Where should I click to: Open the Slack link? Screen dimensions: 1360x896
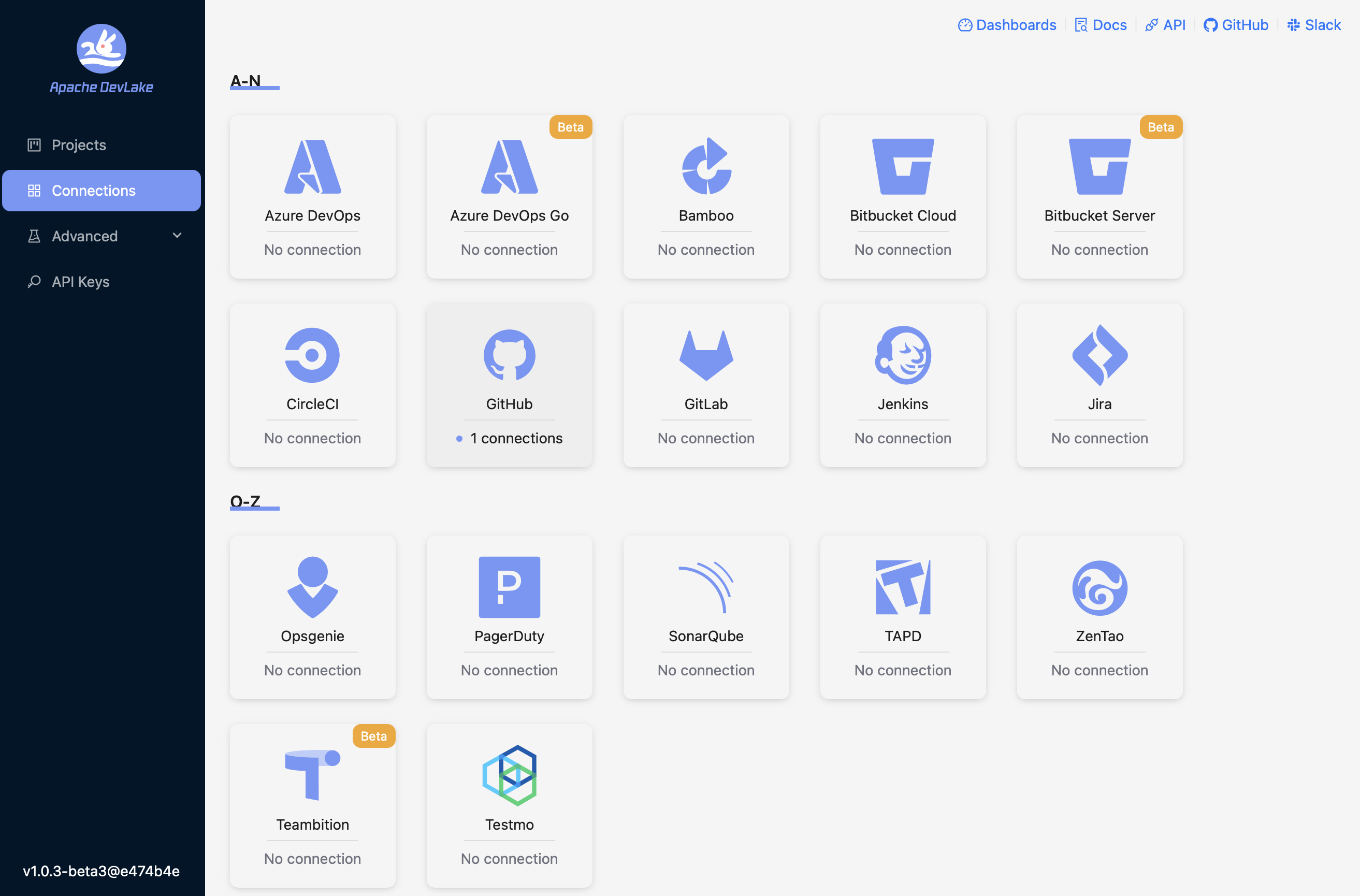pyautogui.click(x=1314, y=25)
